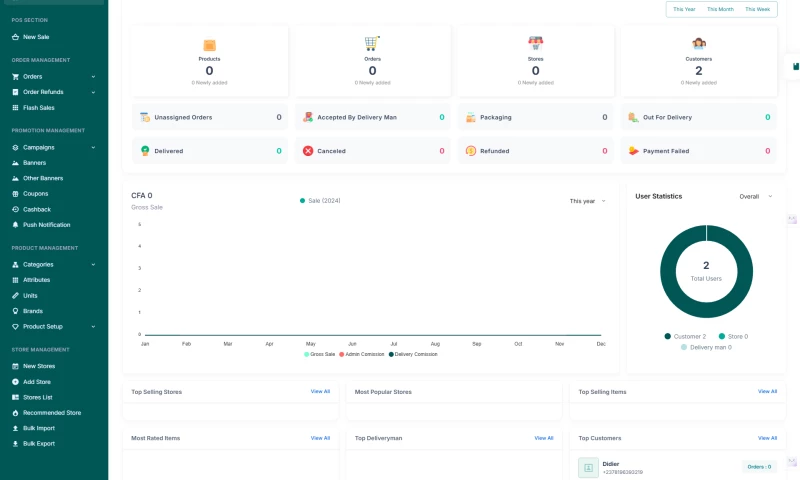Click the Canceled status red icon
The width and height of the screenshot is (800, 480).
click(x=308, y=151)
